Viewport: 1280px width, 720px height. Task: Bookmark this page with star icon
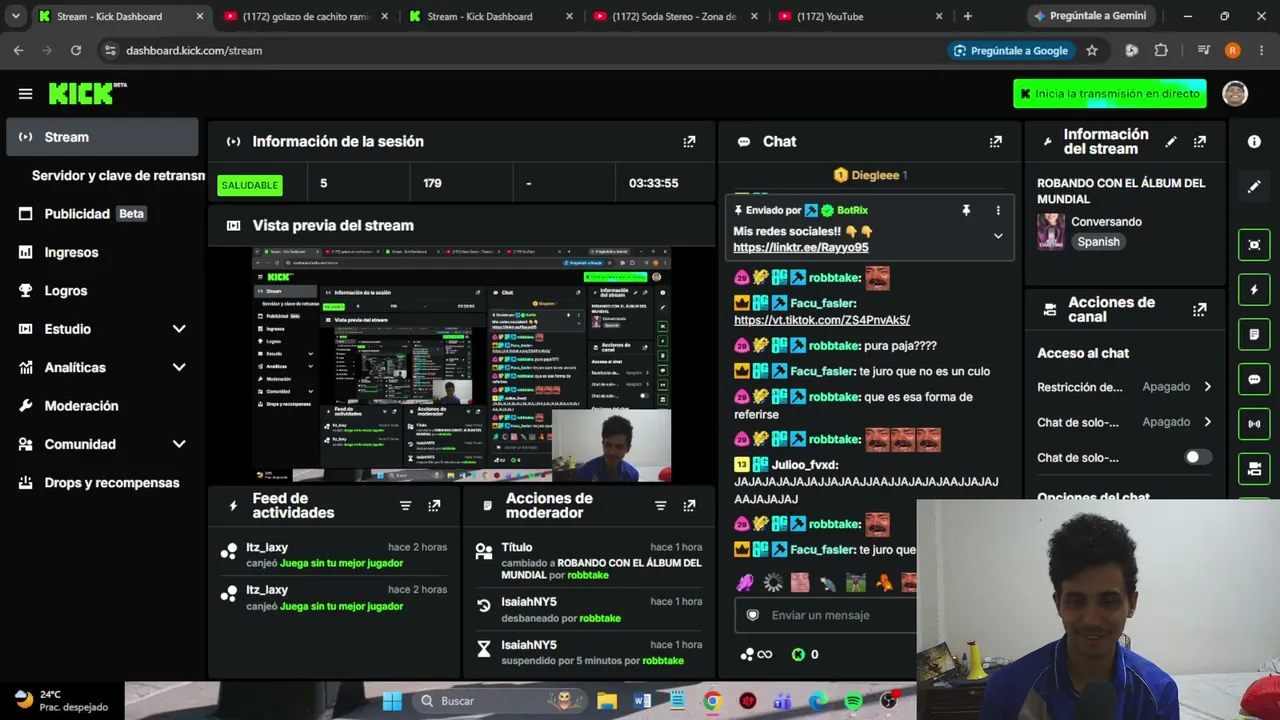(x=1092, y=50)
